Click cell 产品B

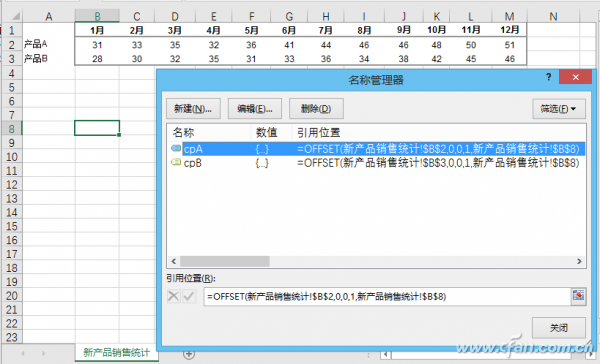[49, 59]
